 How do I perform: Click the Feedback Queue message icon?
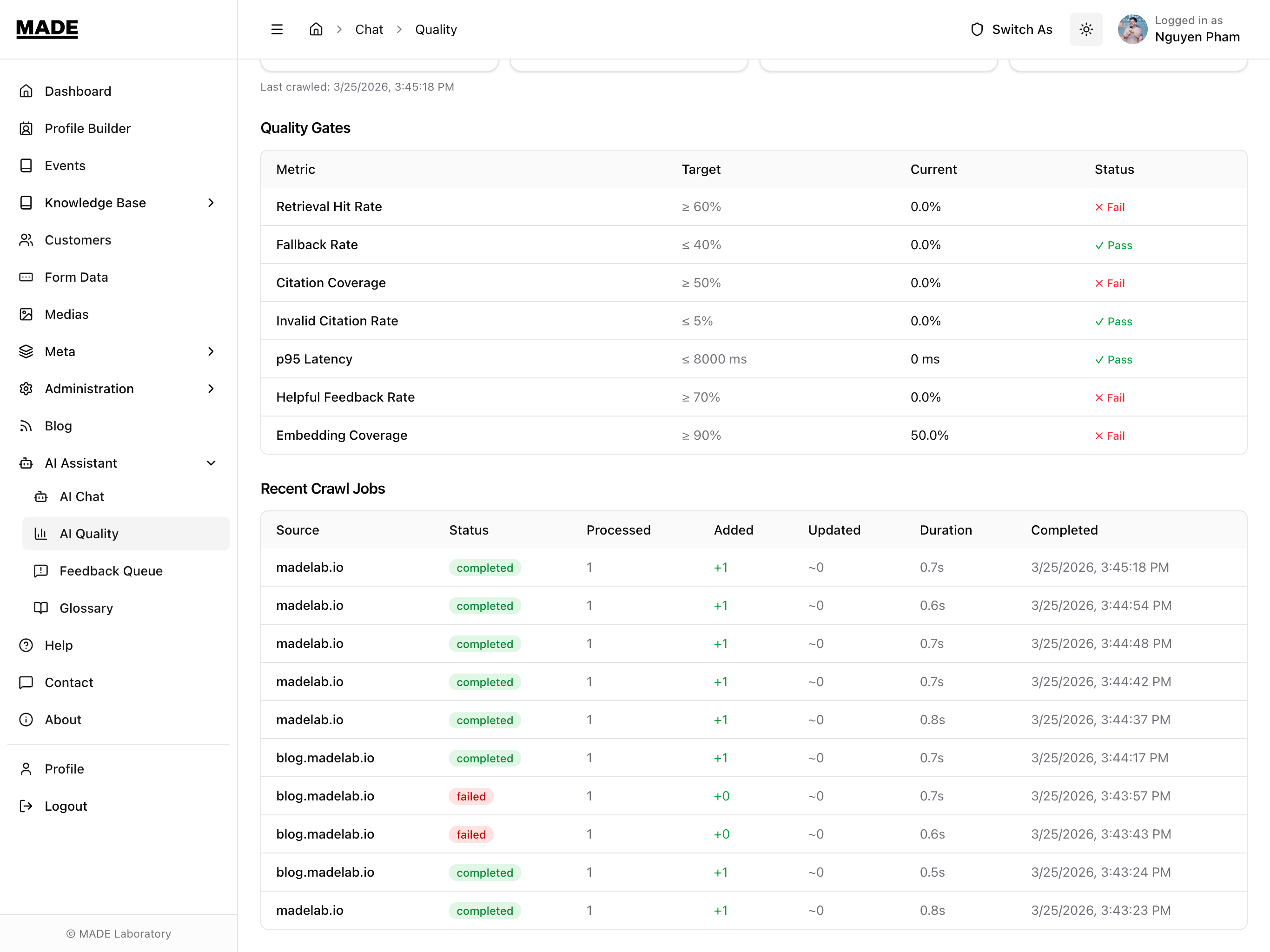click(41, 571)
